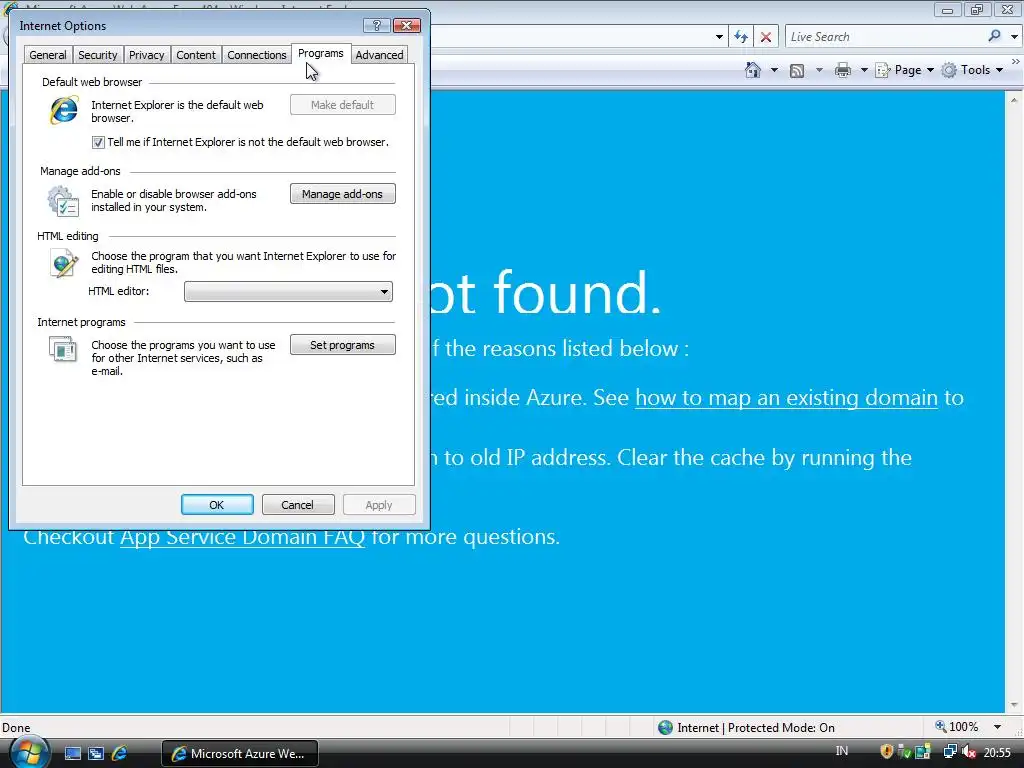1024x768 pixels.
Task: Toggle 'Tell me if Internet Explorer is not default' checkbox
Action: click(x=98, y=142)
